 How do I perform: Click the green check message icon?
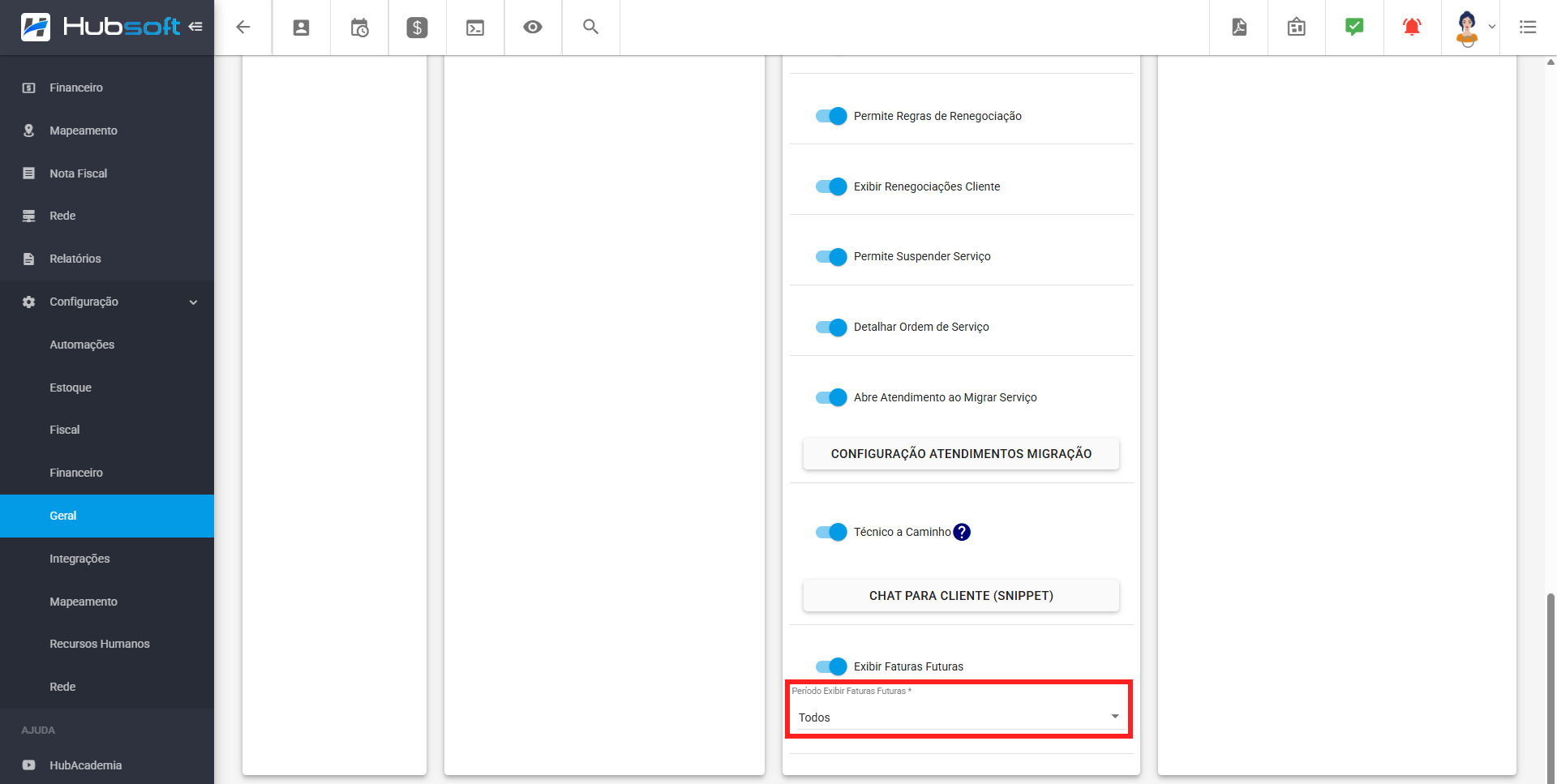click(1354, 27)
